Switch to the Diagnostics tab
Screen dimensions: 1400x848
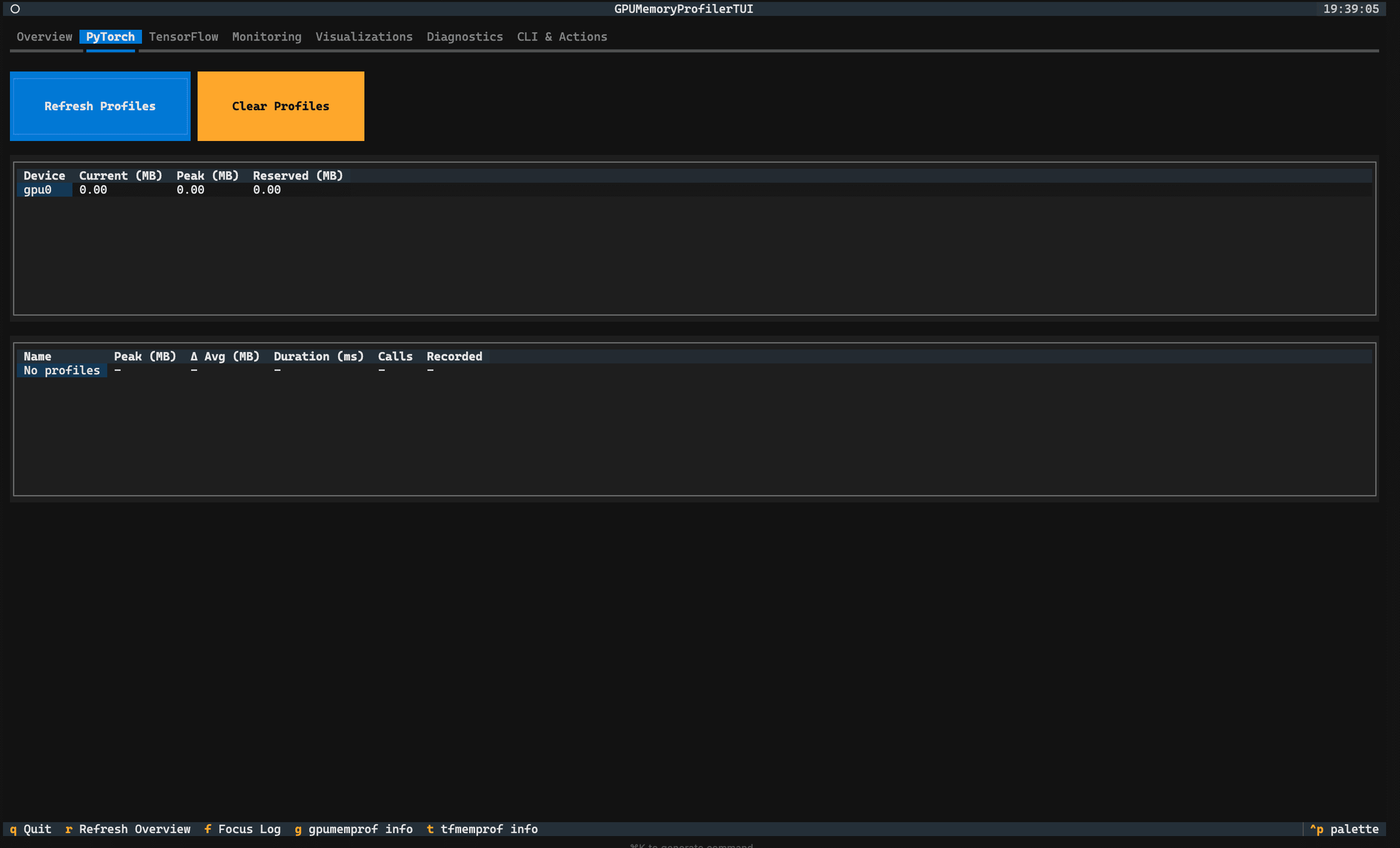(465, 36)
